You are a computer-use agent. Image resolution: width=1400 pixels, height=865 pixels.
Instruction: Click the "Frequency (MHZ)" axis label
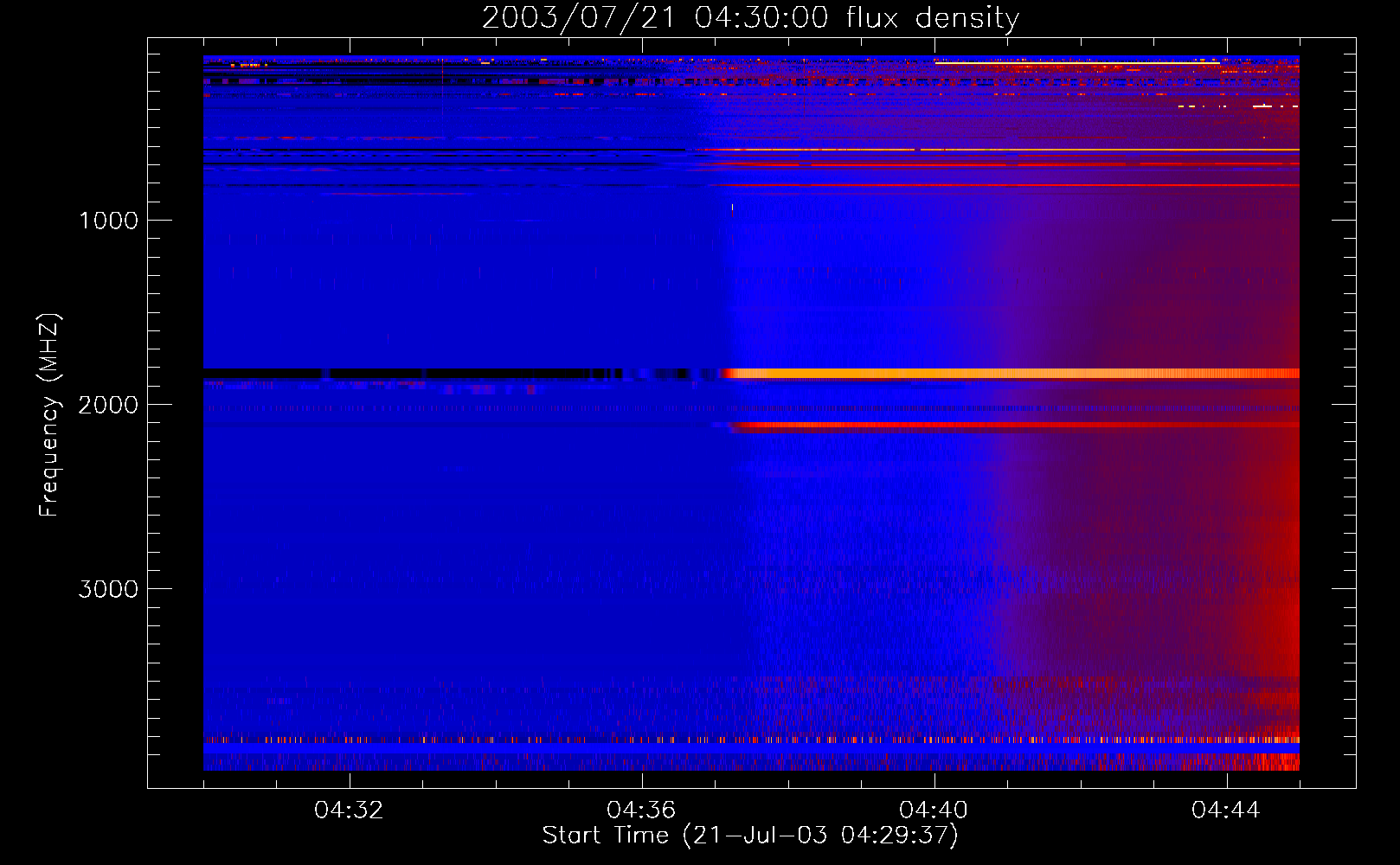click(x=49, y=414)
